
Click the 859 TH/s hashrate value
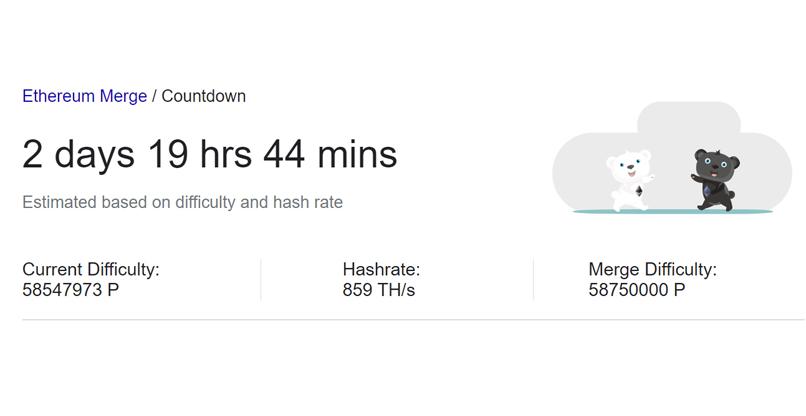point(378,290)
